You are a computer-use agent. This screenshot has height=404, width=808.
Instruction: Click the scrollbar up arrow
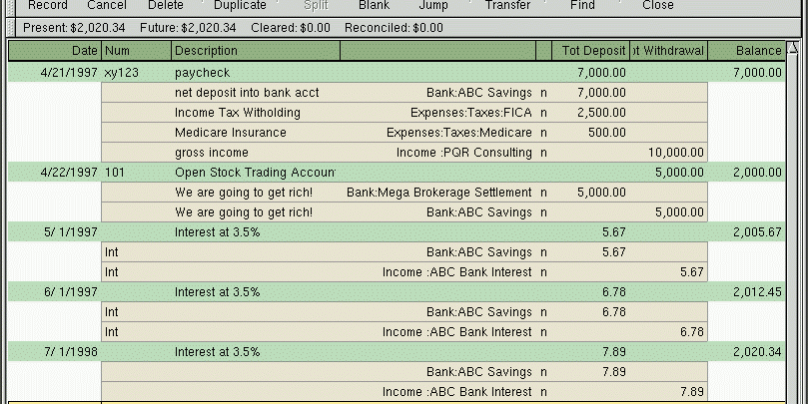click(796, 48)
